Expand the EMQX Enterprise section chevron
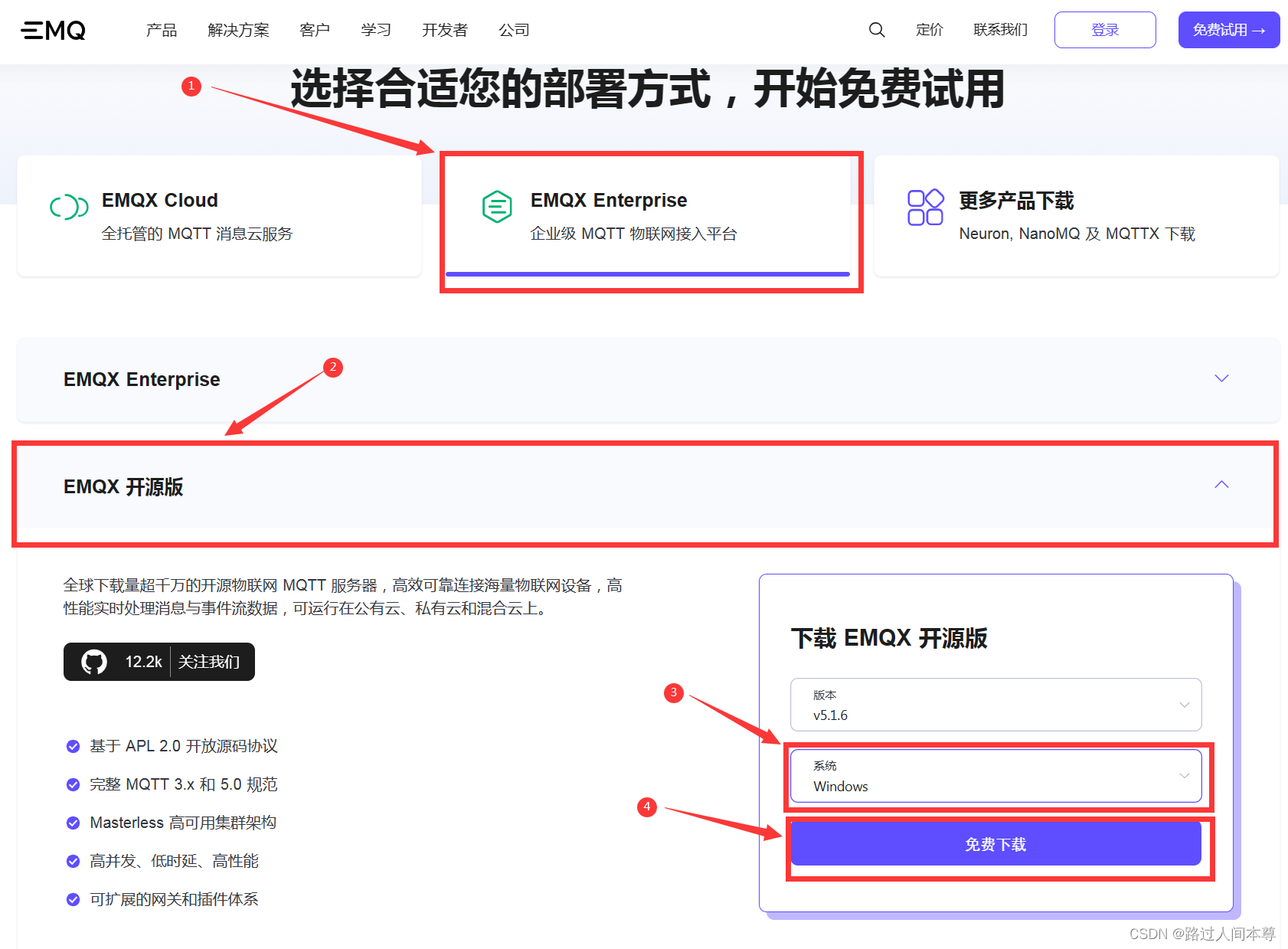1288x949 pixels. point(1221,378)
